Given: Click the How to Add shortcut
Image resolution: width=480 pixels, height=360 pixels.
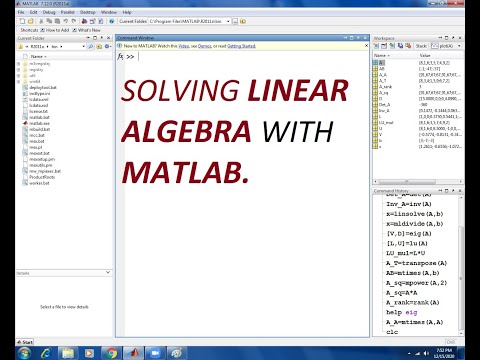Looking at the screenshot, I should coord(54,30).
